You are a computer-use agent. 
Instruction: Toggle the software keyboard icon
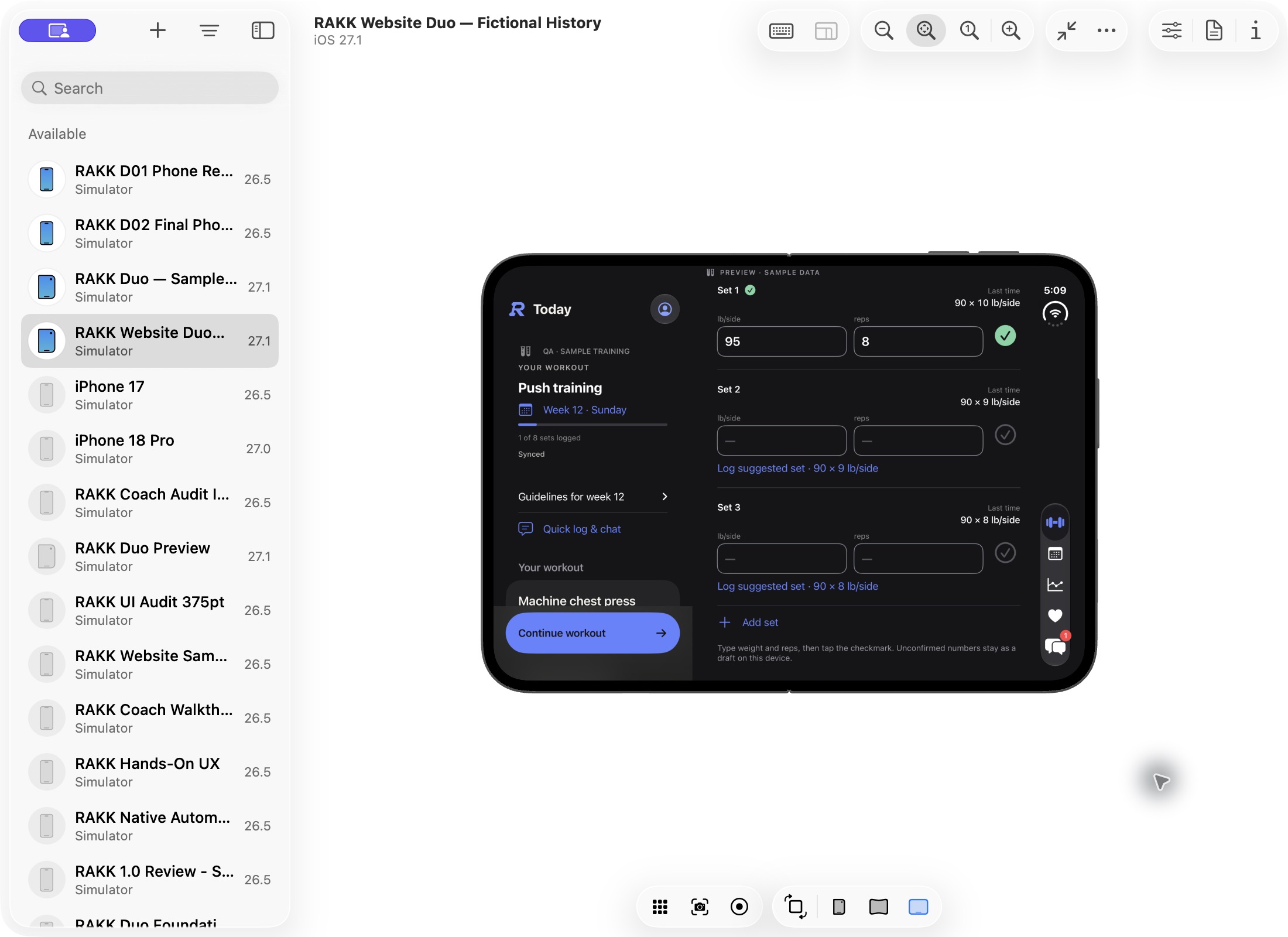point(781,30)
